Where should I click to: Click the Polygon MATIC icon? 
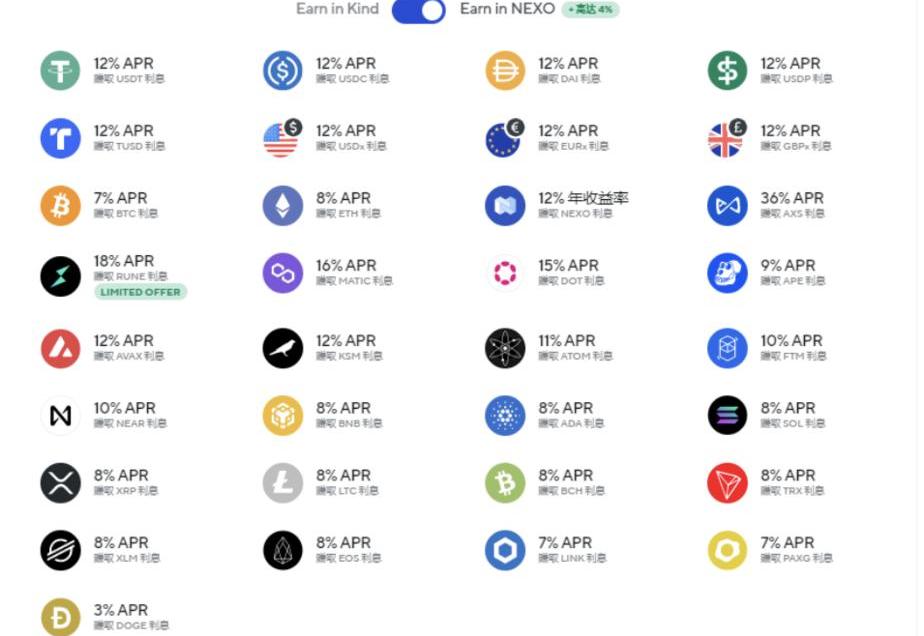283,273
